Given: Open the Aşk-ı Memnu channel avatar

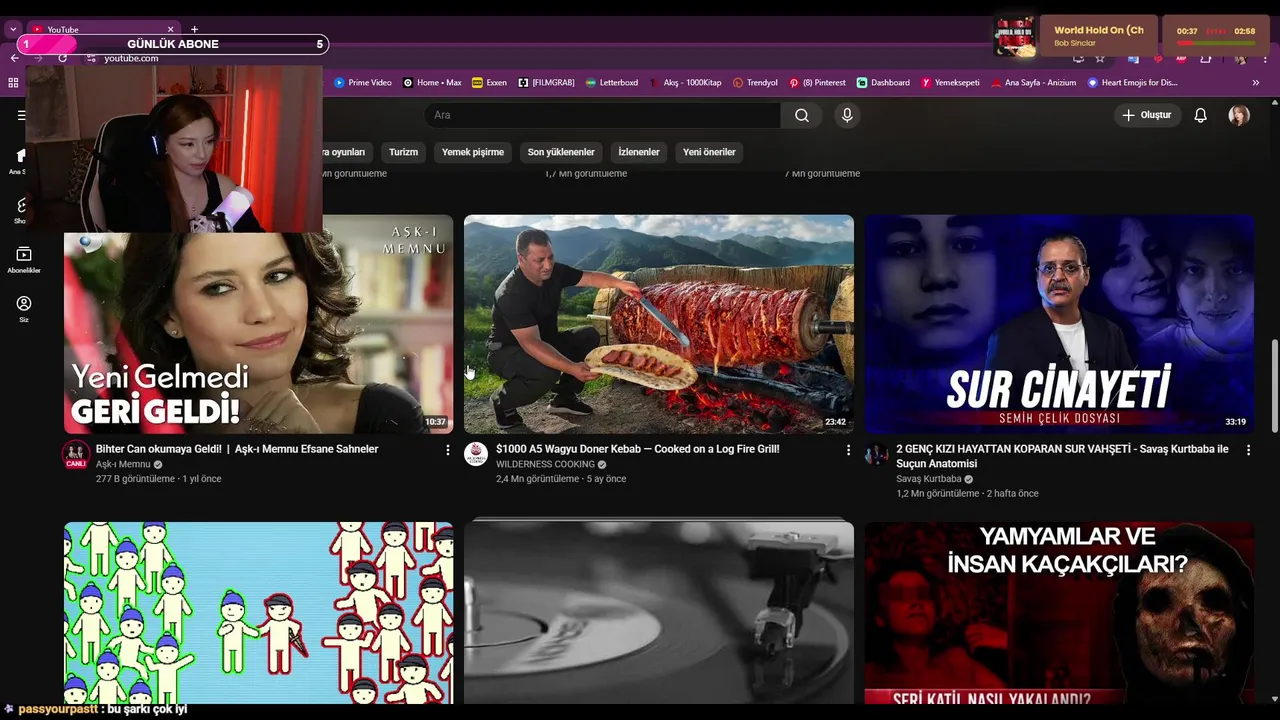Looking at the screenshot, I should (76, 454).
